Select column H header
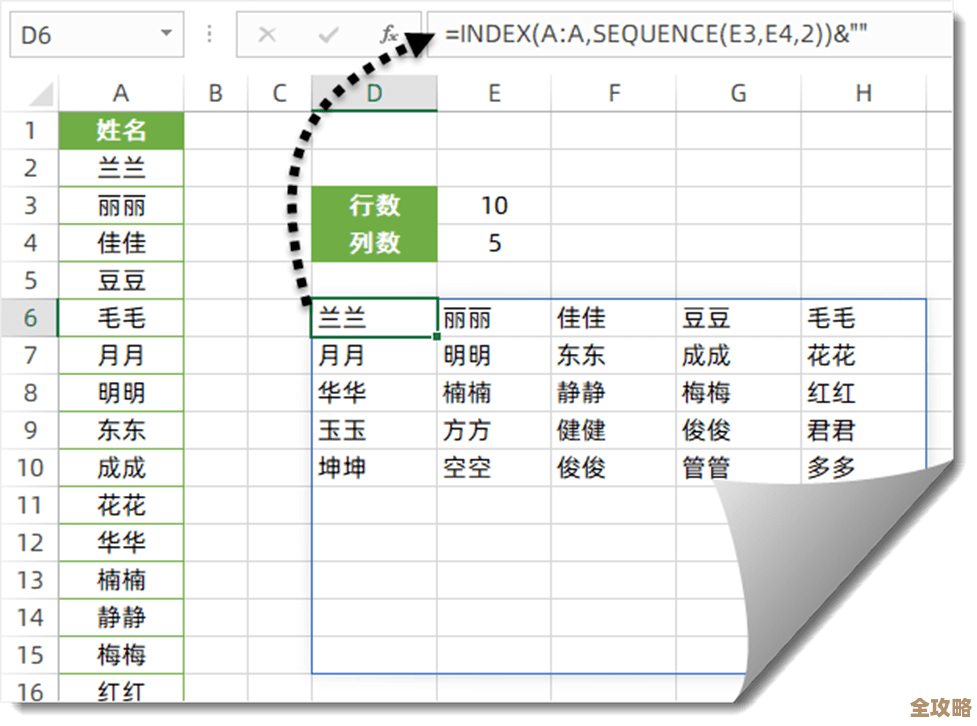Screen dimensions: 977x726 coord(863,94)
